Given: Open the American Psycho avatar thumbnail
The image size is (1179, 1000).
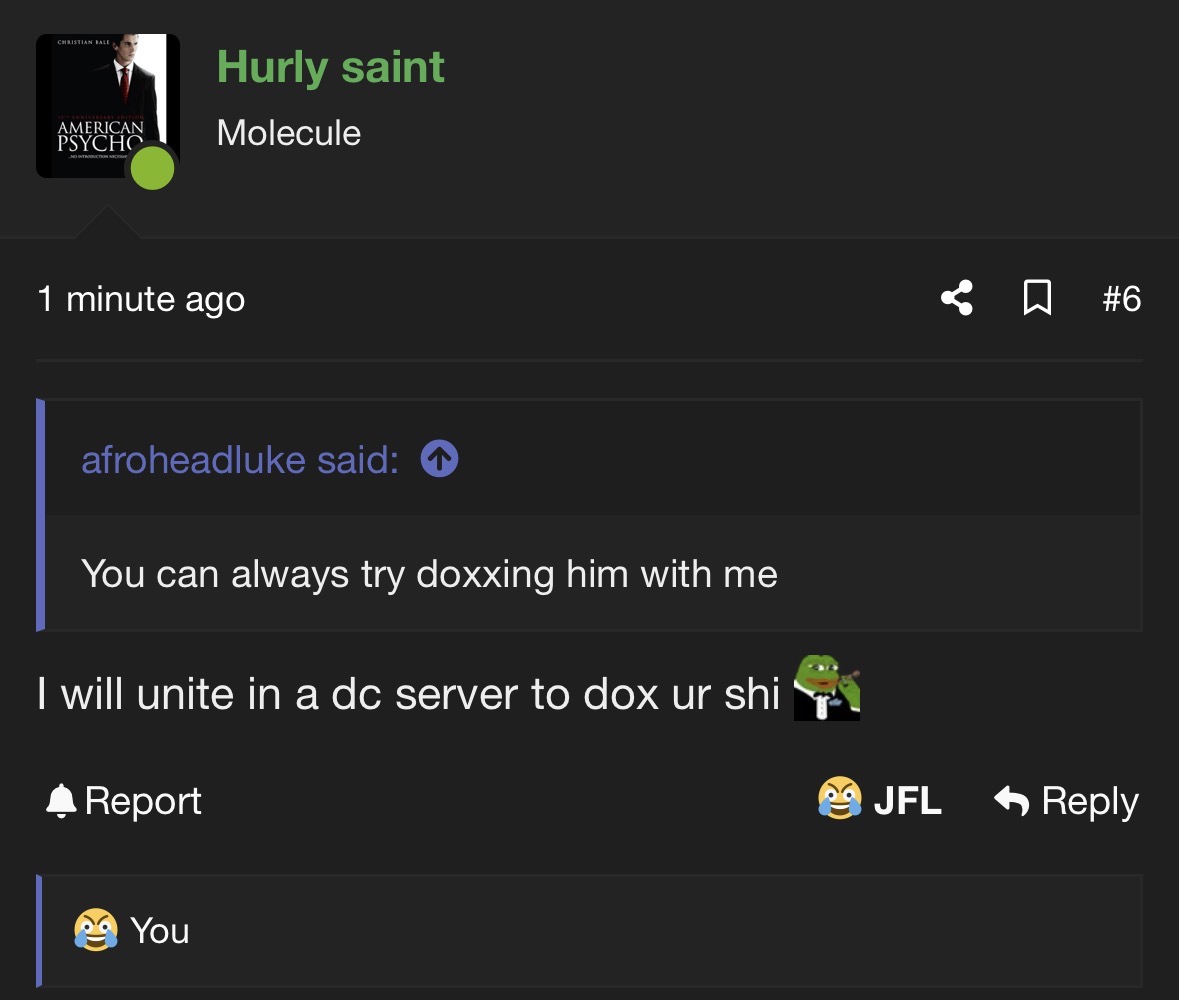Looking at the screenshot, I should (108, 106).
